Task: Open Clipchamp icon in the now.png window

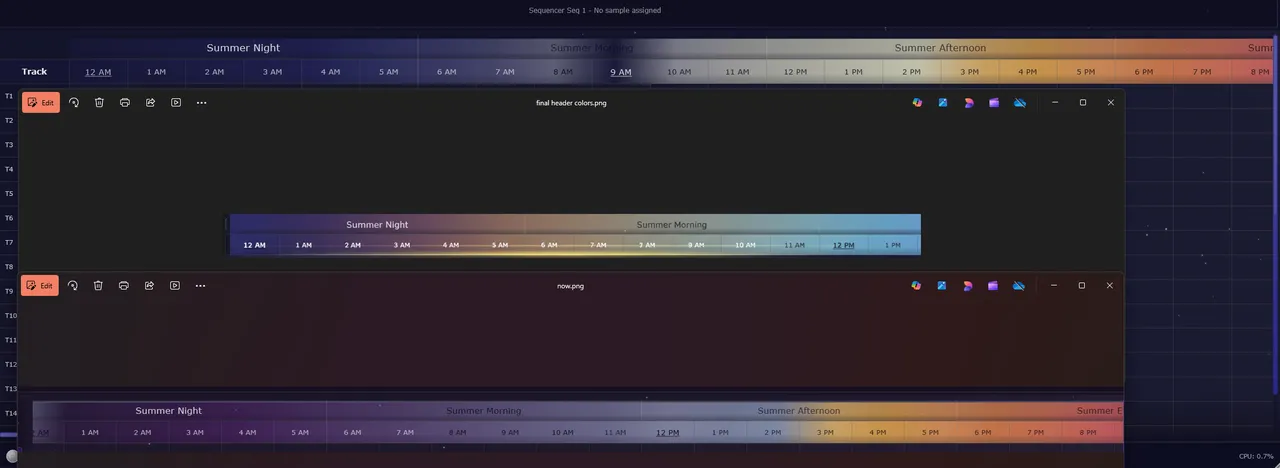Action: [993, 285]
